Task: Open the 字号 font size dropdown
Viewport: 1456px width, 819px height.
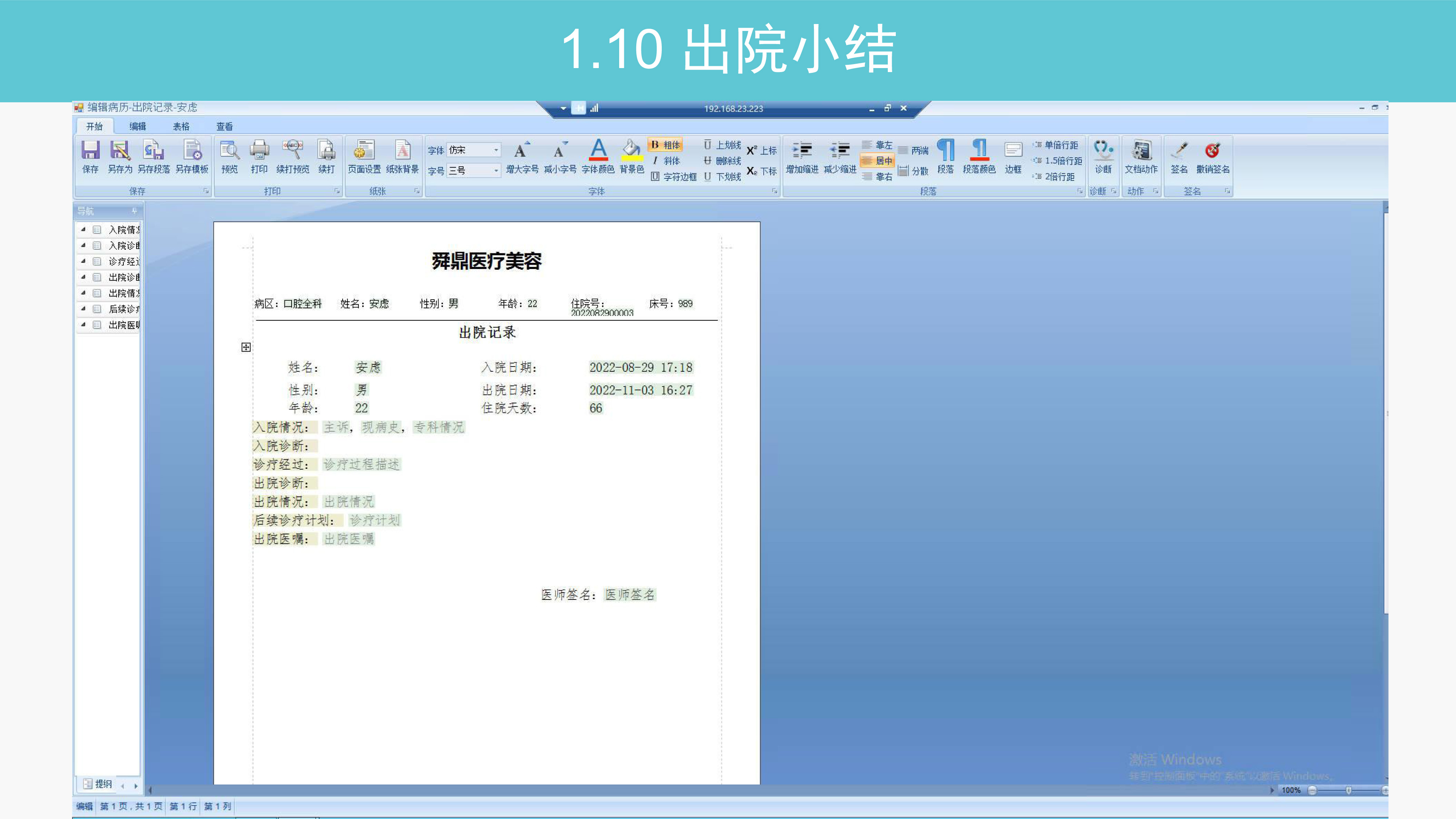Action: (x=496, y=170)
